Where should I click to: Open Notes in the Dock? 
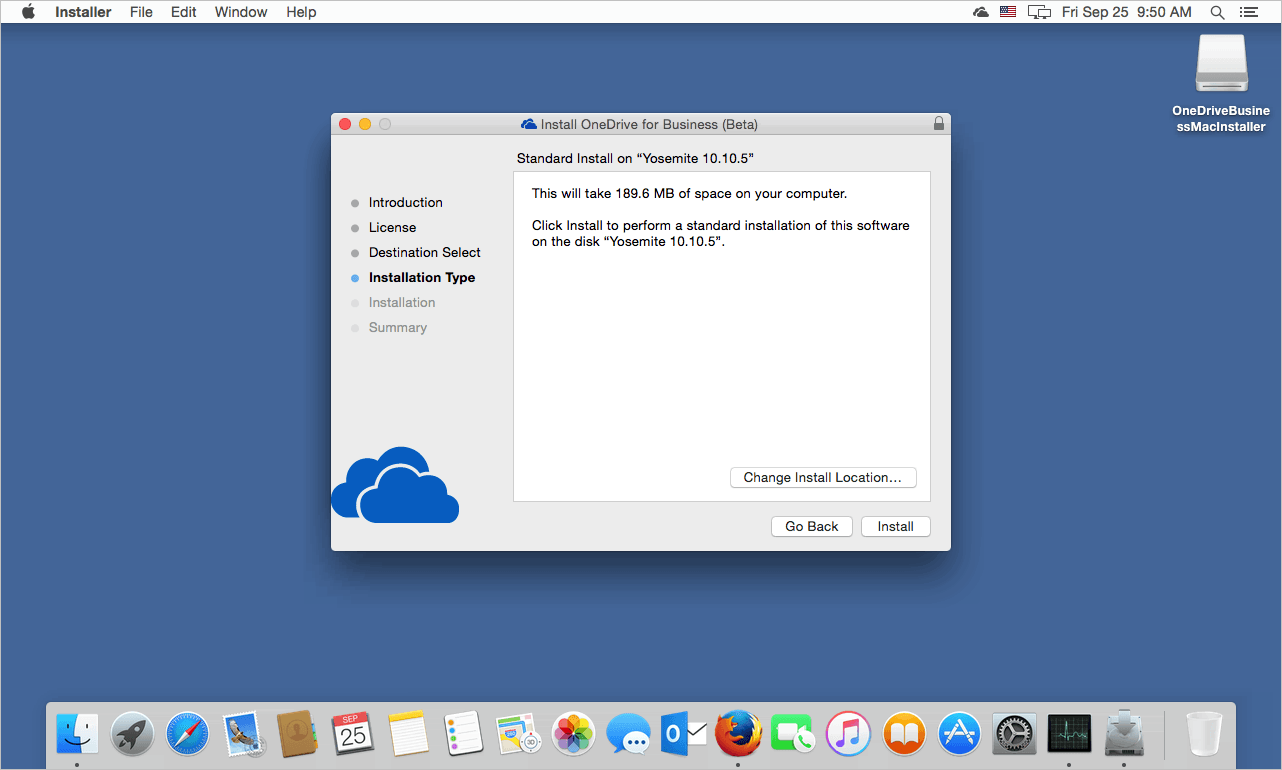coord(408,735)
